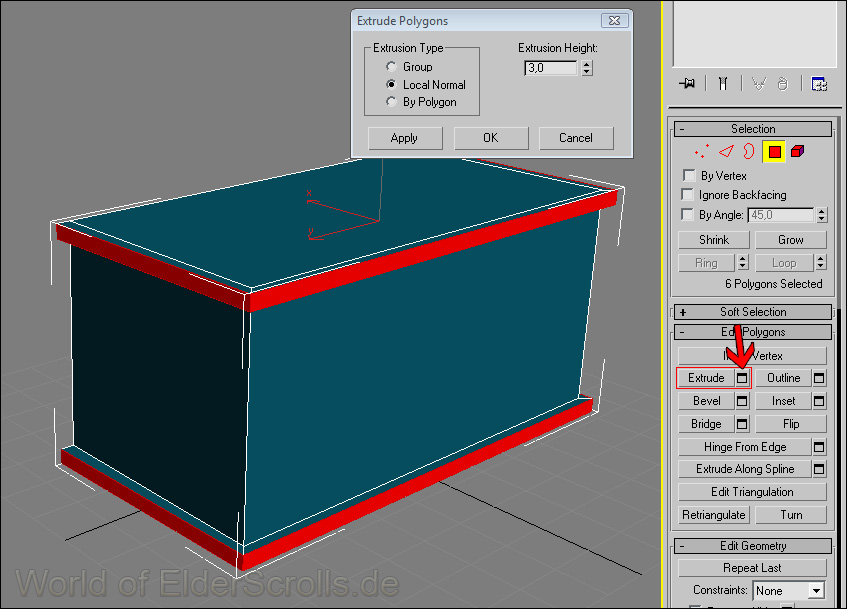
Task: Select Polygon sub-object mode icon
Action: tap(774, 152)
